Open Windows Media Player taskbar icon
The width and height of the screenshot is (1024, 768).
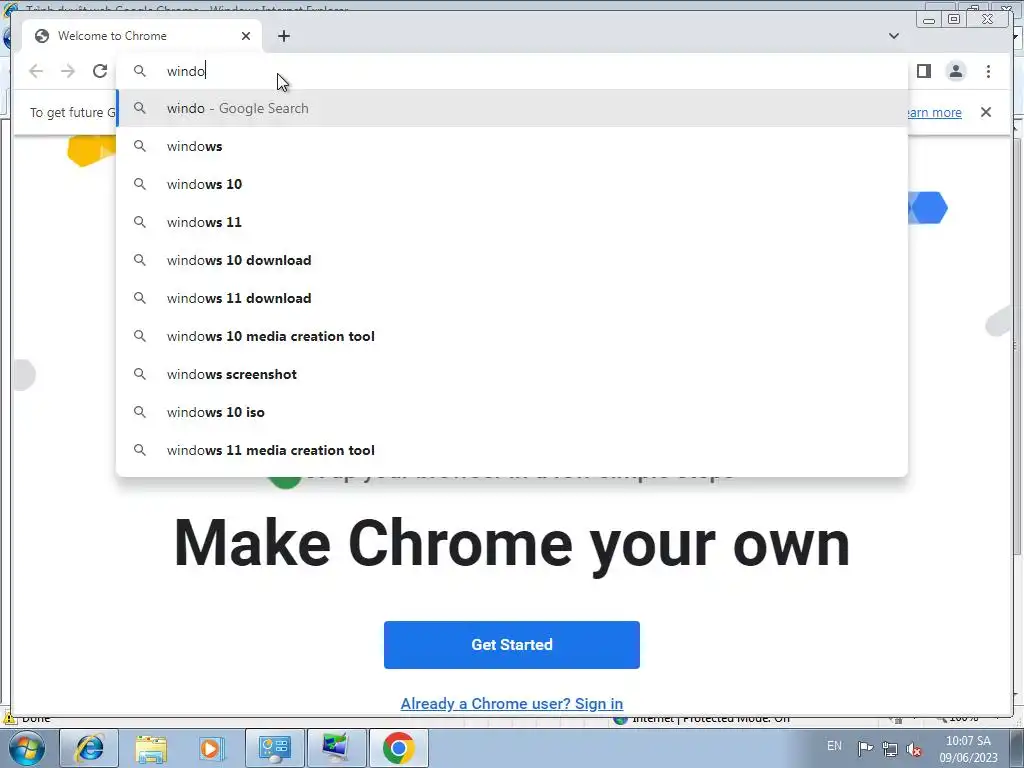click(x=212, y=748)
